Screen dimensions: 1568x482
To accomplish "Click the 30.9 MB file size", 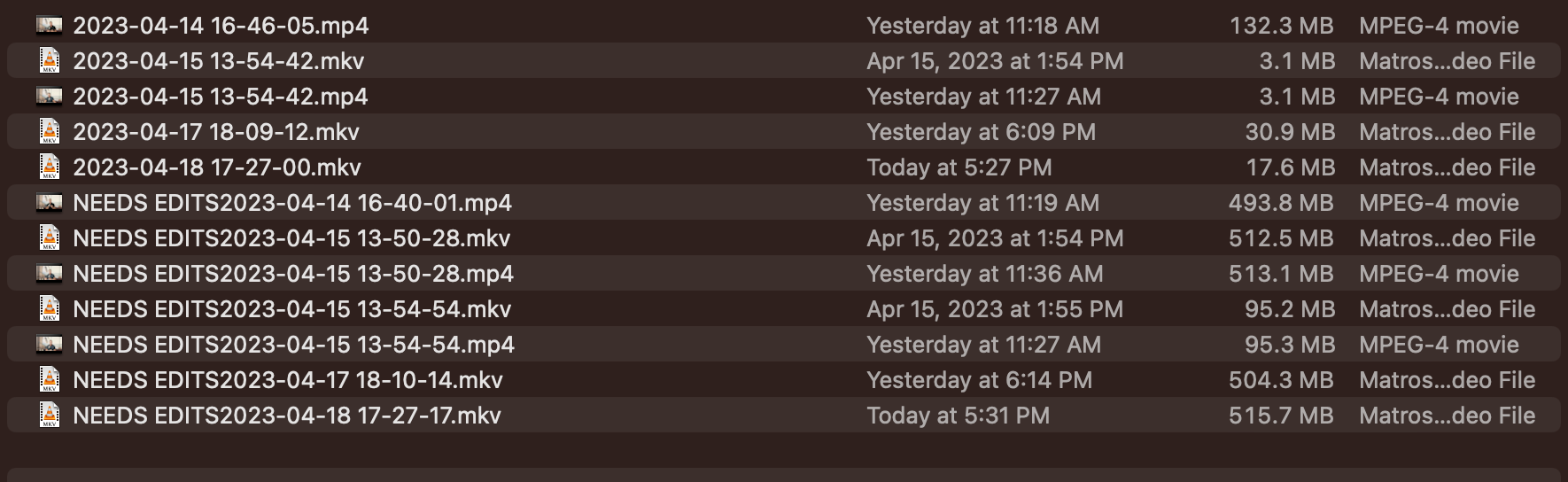I will (1289, 132).
